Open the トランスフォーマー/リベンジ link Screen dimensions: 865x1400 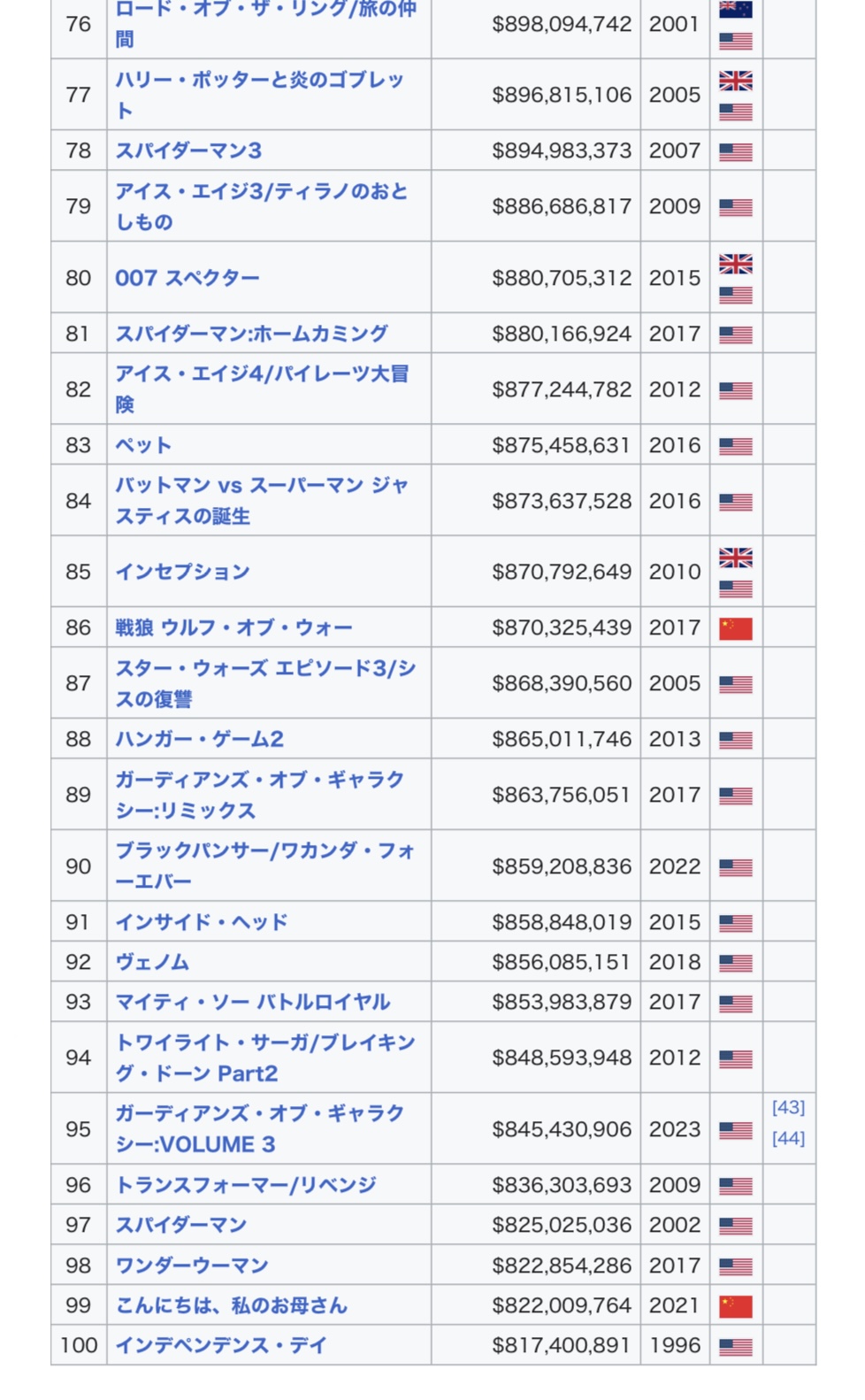pos(246,1185)
